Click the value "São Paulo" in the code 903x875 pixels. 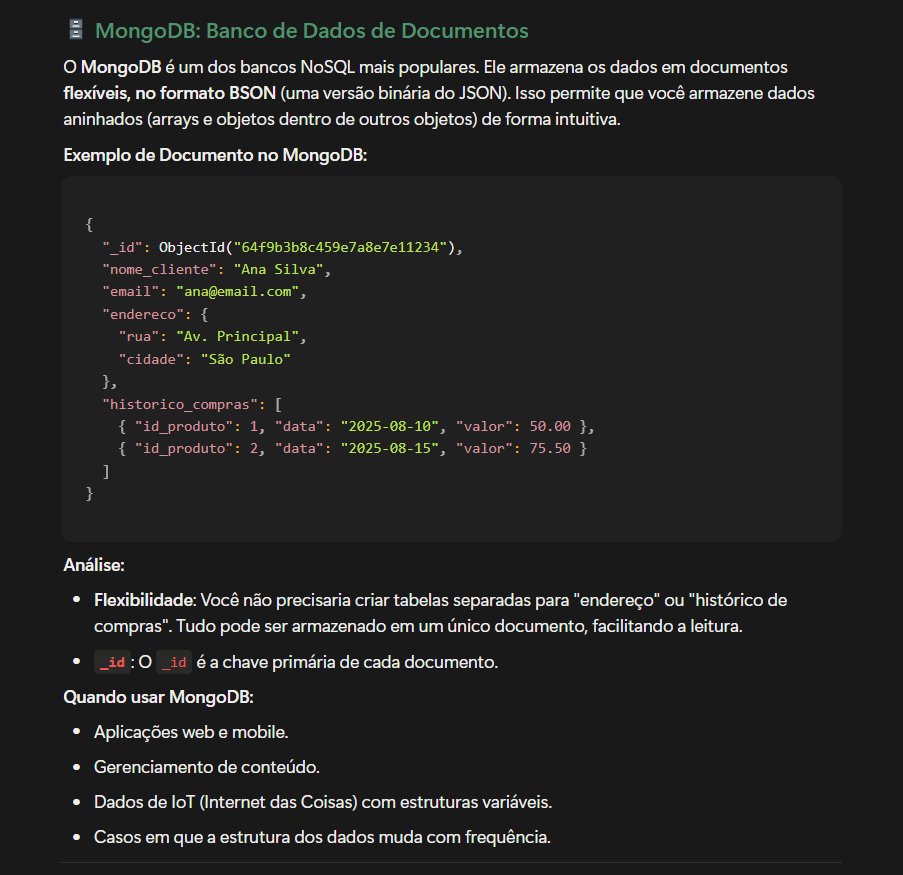pyautogui.click(x=245, y=359)
